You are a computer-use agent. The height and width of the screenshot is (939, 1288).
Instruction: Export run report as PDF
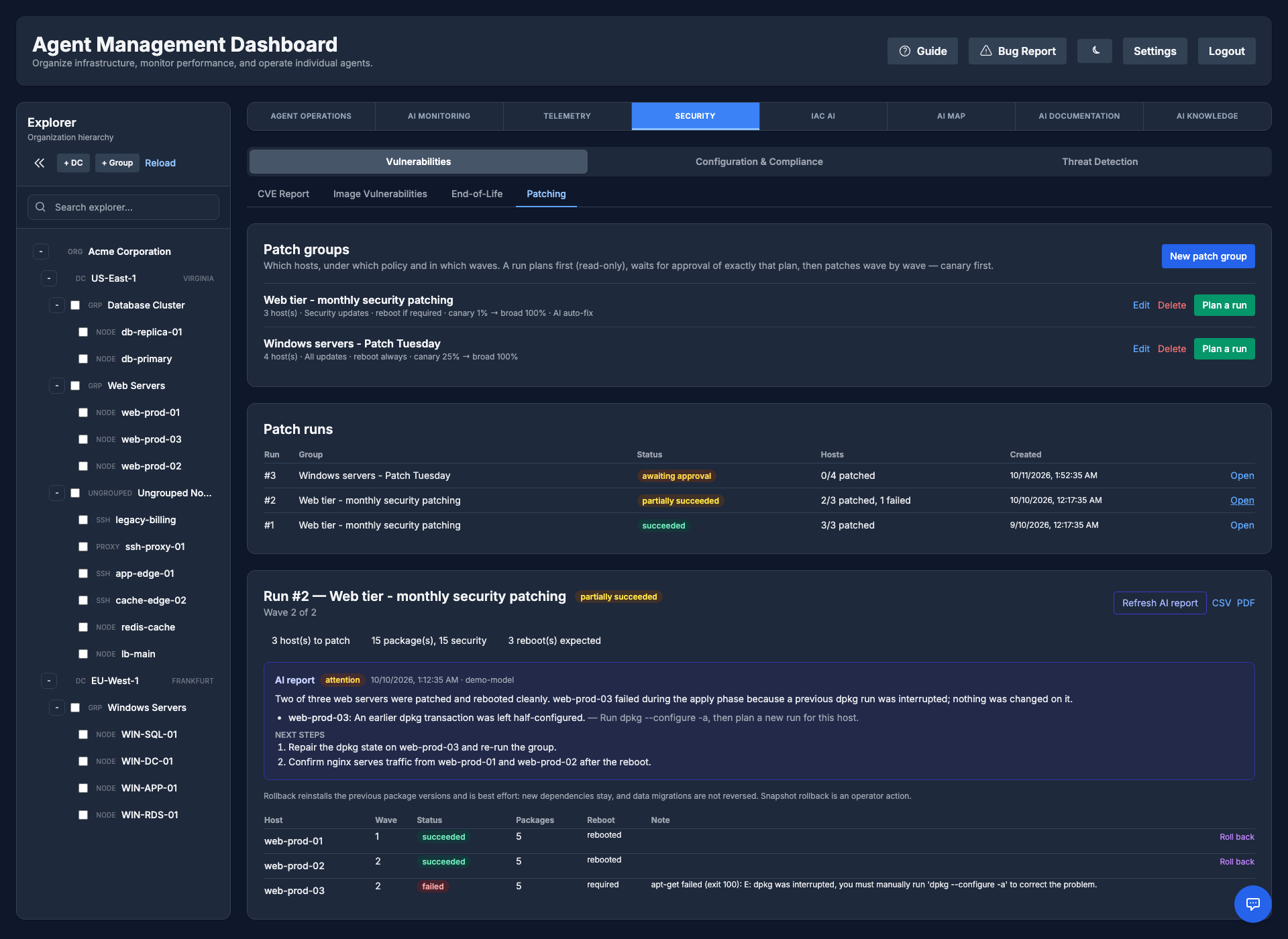click(1245, 603)
